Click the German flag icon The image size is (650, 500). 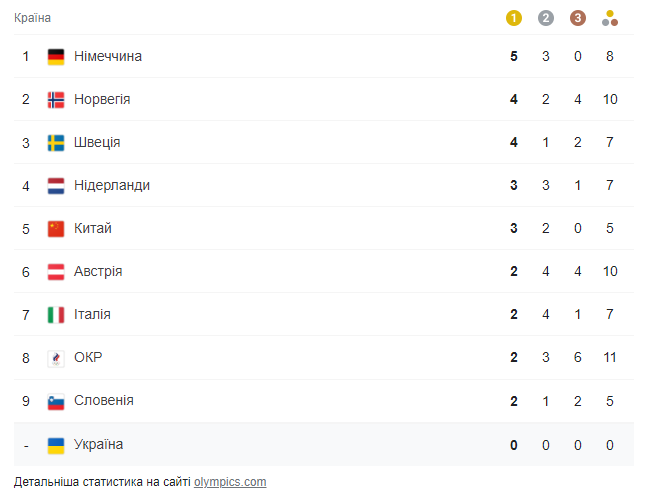pos(56,57)
